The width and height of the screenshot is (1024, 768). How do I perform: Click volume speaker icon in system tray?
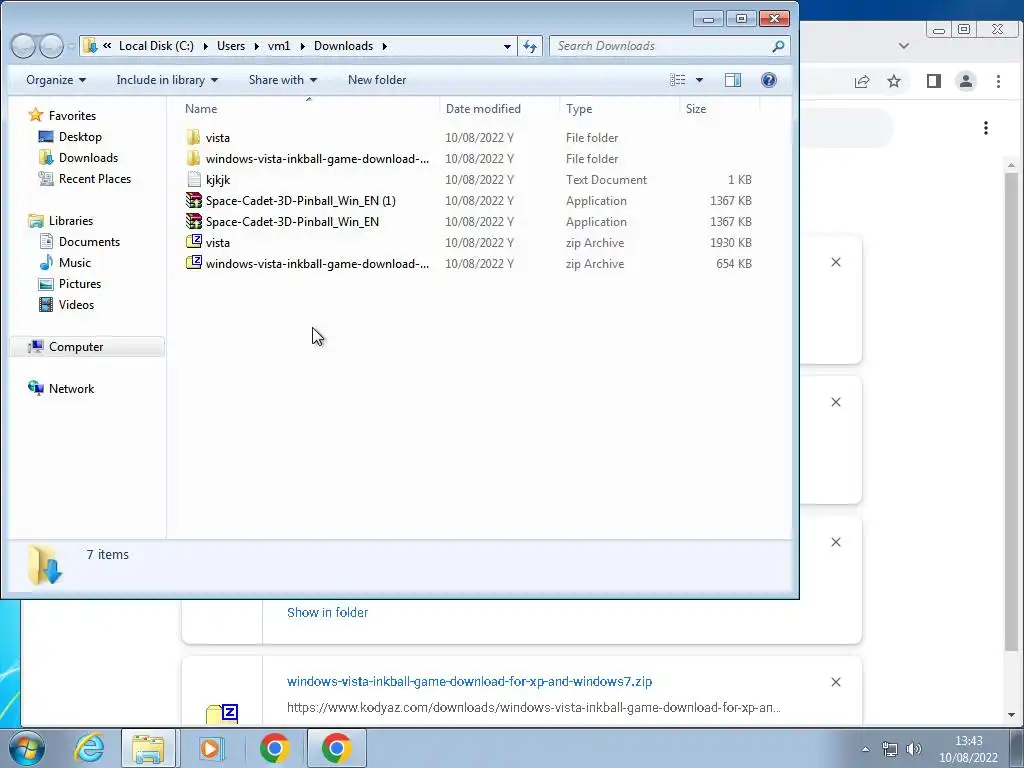click(914, 748)
